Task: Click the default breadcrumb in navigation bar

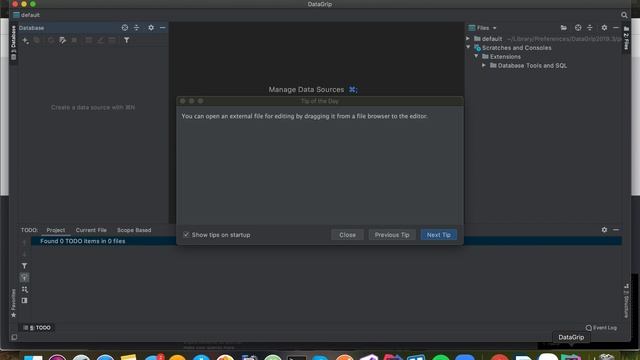Action: coord(26,15)
